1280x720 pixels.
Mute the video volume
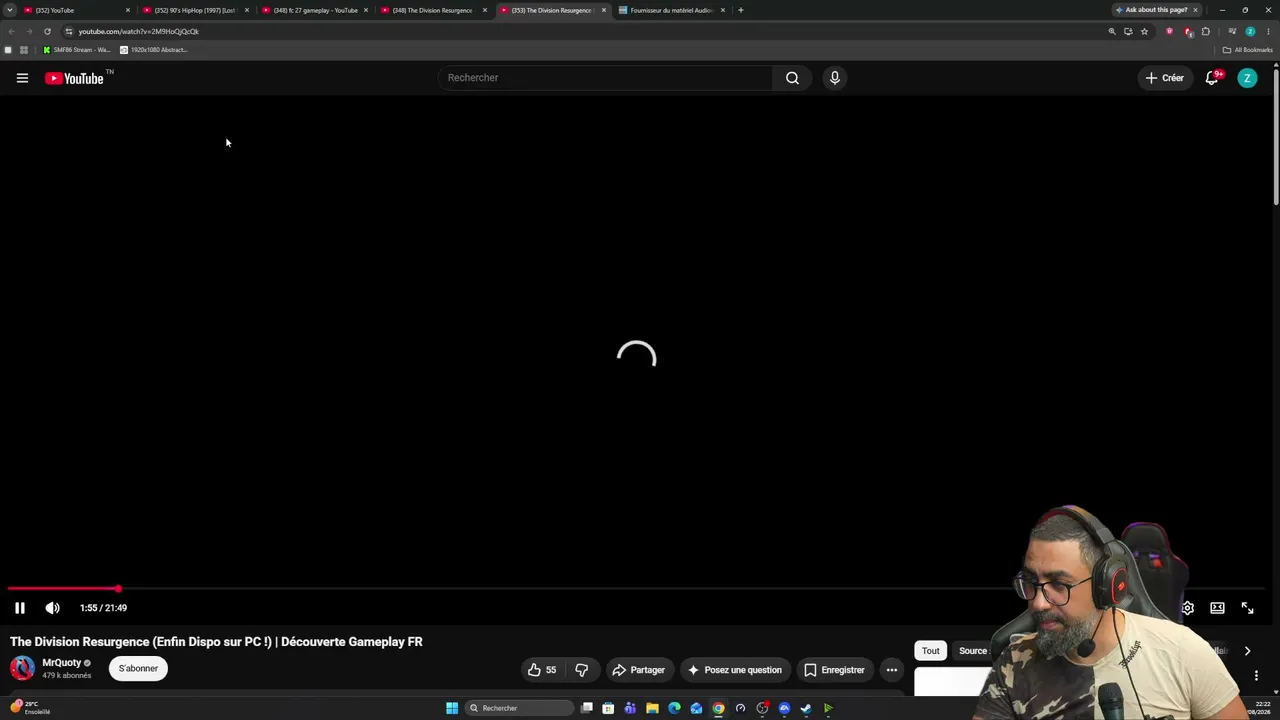pos(52,608)
